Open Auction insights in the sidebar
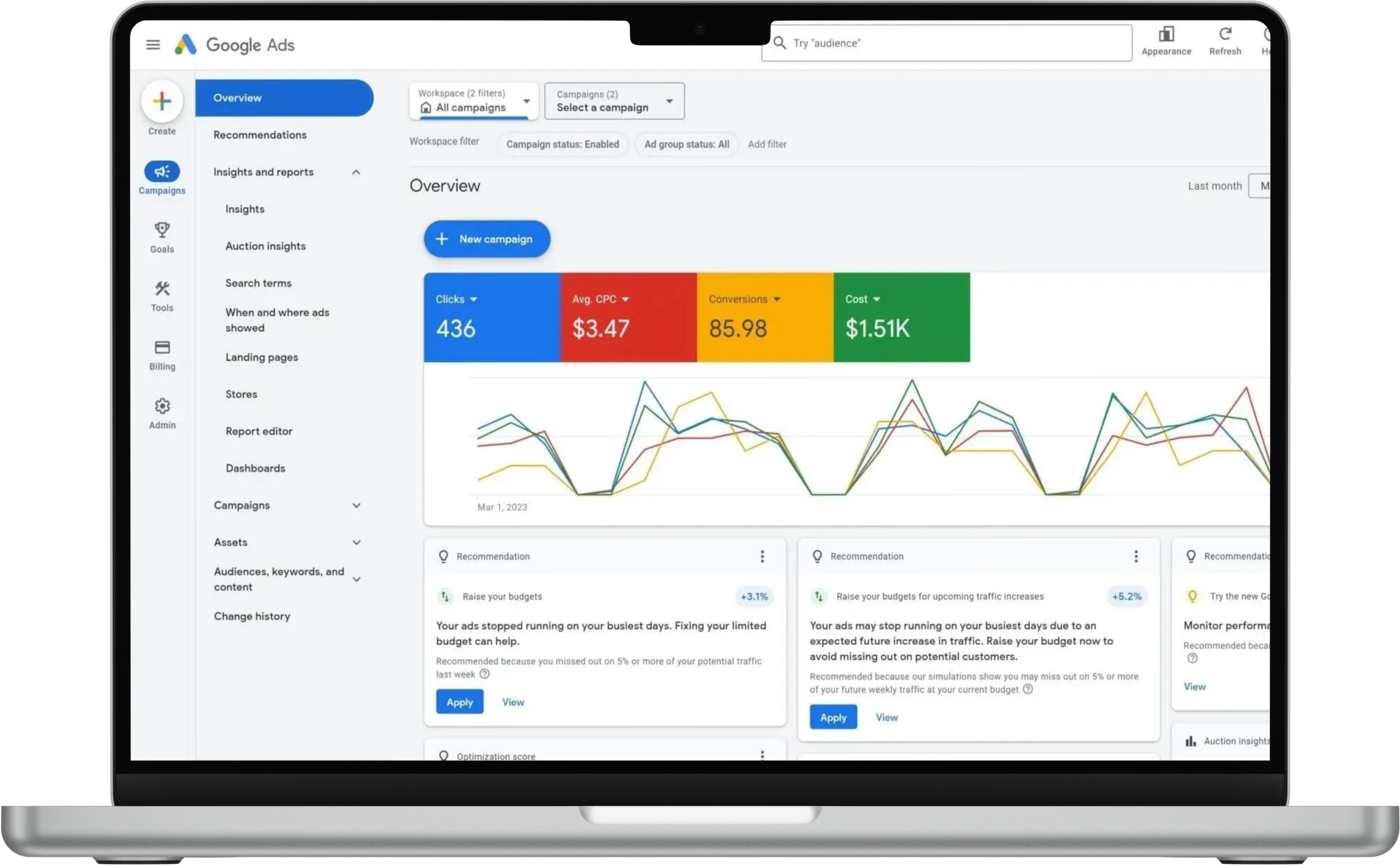 pyautogui.click(x=266, y=246)
